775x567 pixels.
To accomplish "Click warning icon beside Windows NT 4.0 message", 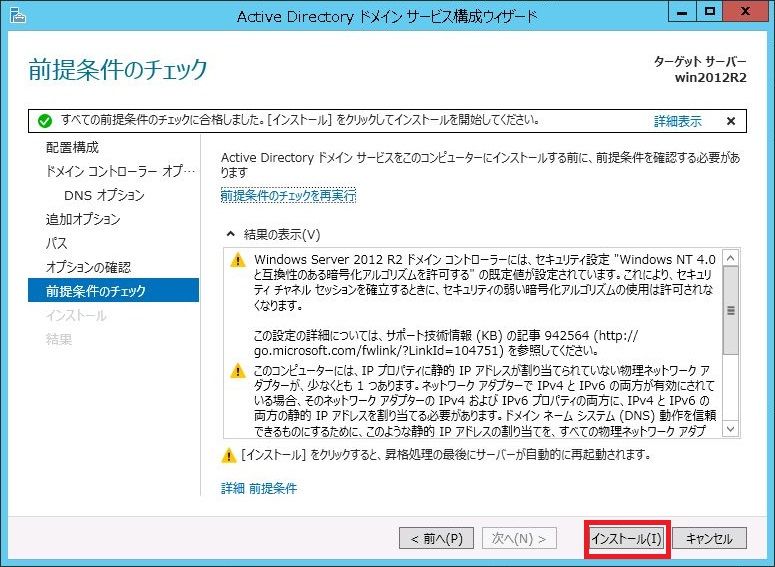I will (238, 260).
